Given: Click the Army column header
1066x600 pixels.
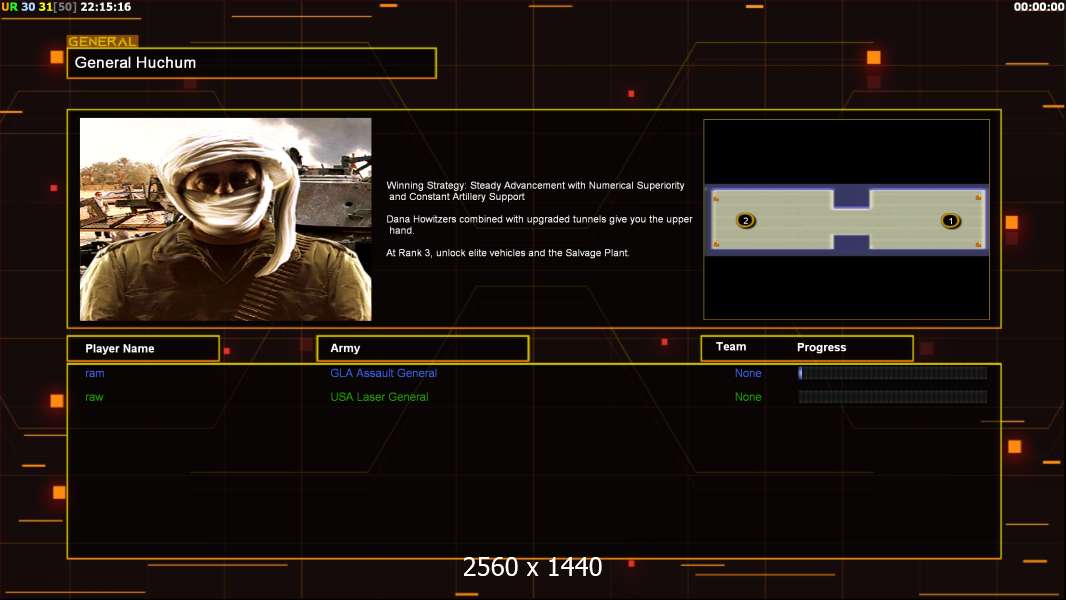Looking at the screenshot, I should pos(422,348).
